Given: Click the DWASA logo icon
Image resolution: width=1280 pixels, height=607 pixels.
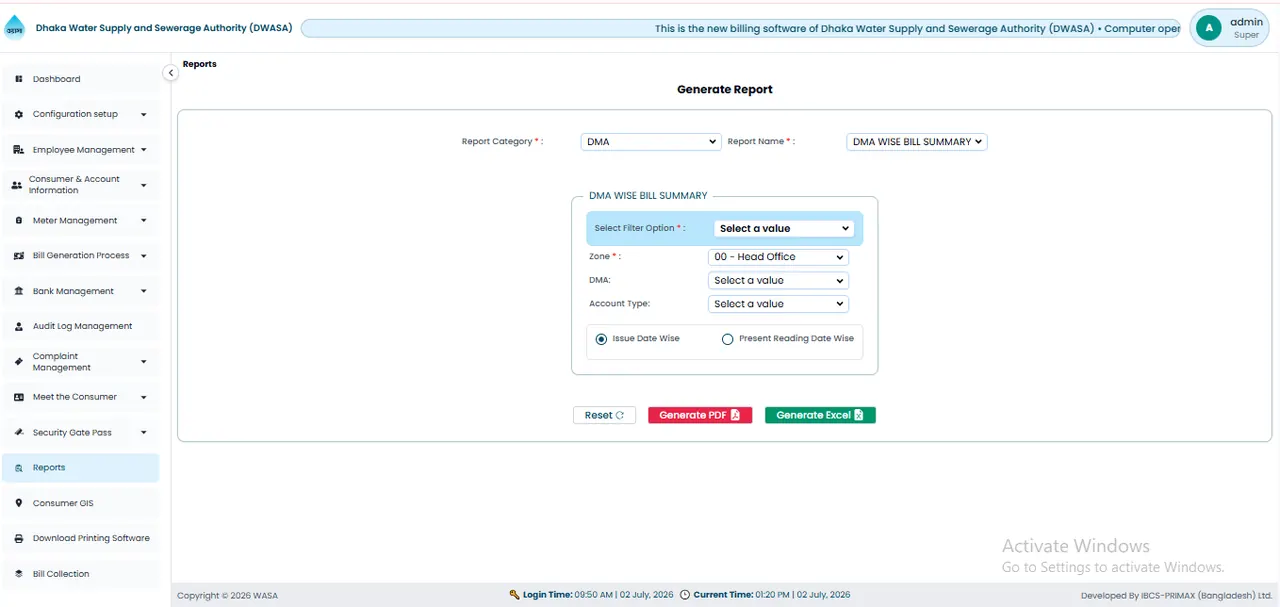Looking at the screenshot, I should 15,29.
